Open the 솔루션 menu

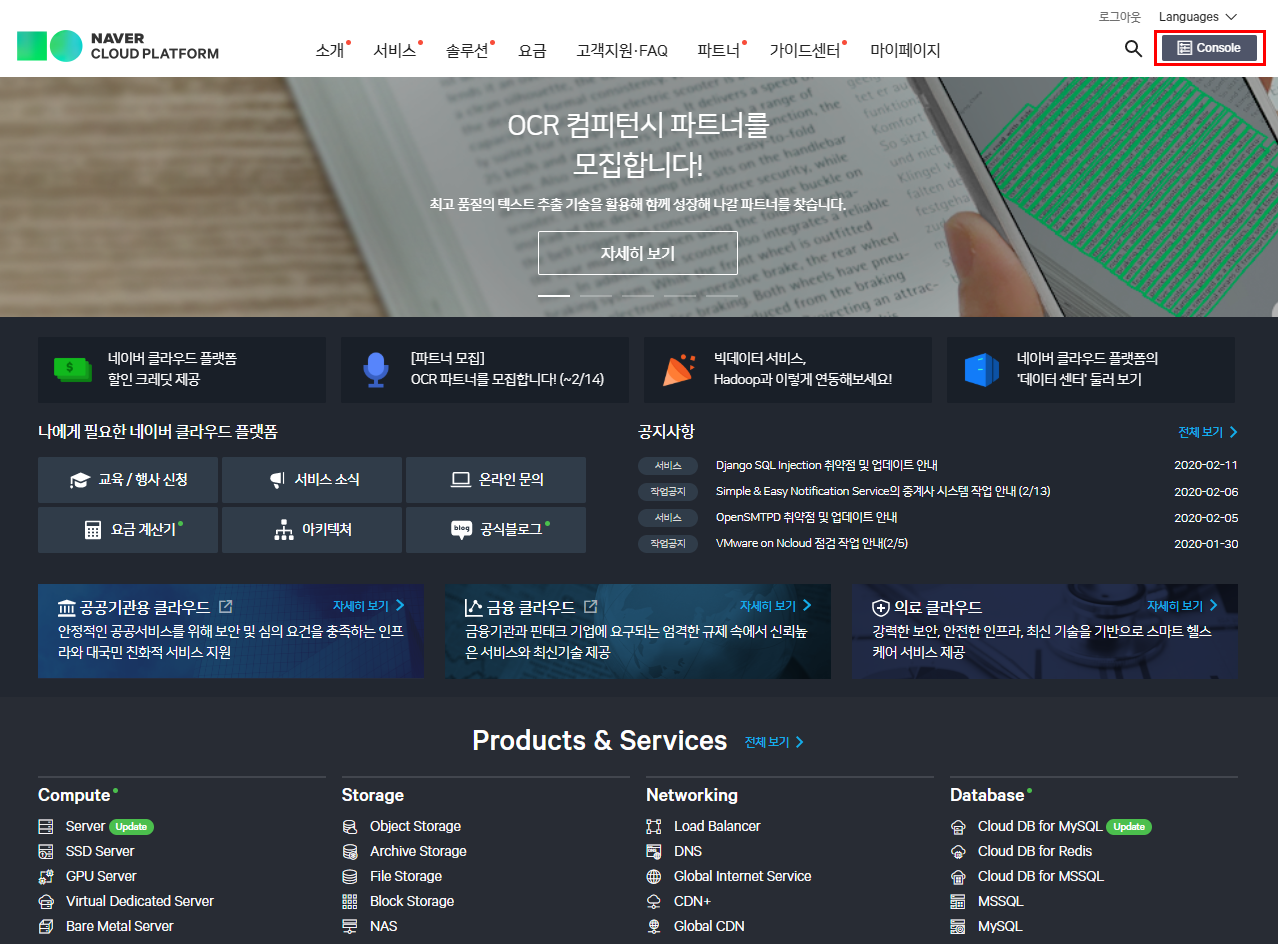click(x=467, y=50)
